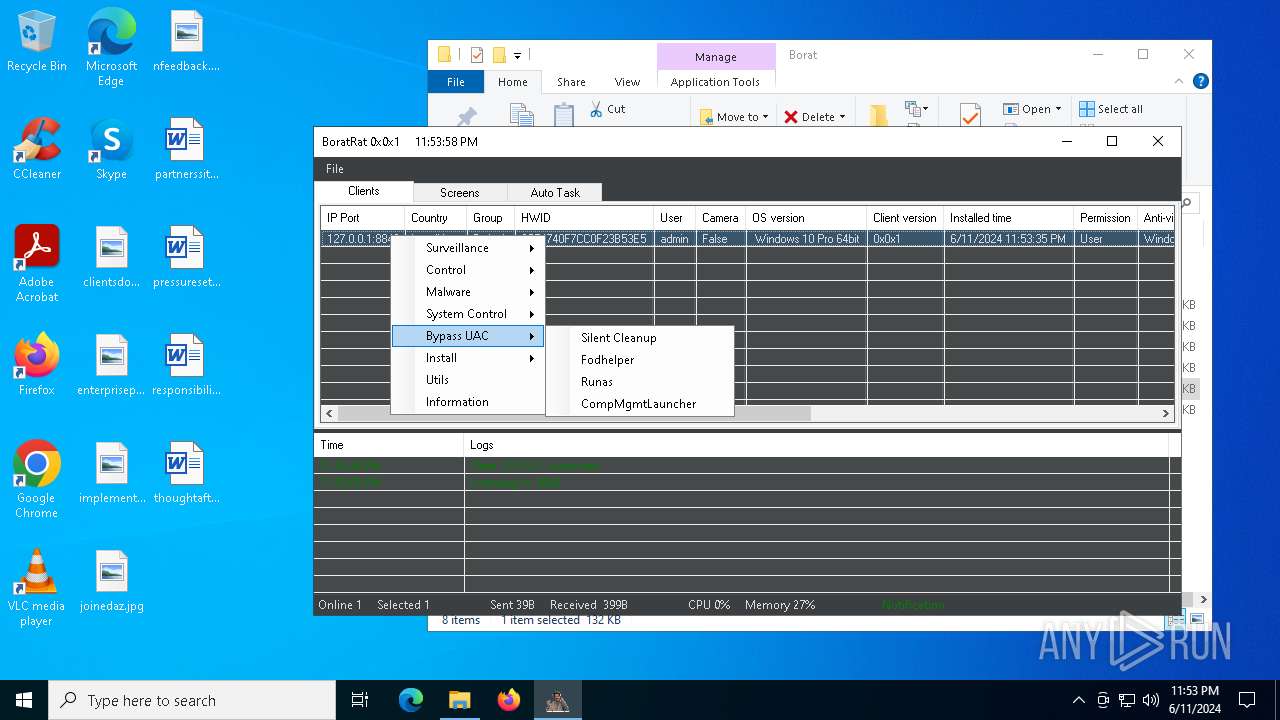Open the CCleaner desktop shortcut
Image resolution: width=1280 pixels, height=720 pixels.
tap(37, 150)
